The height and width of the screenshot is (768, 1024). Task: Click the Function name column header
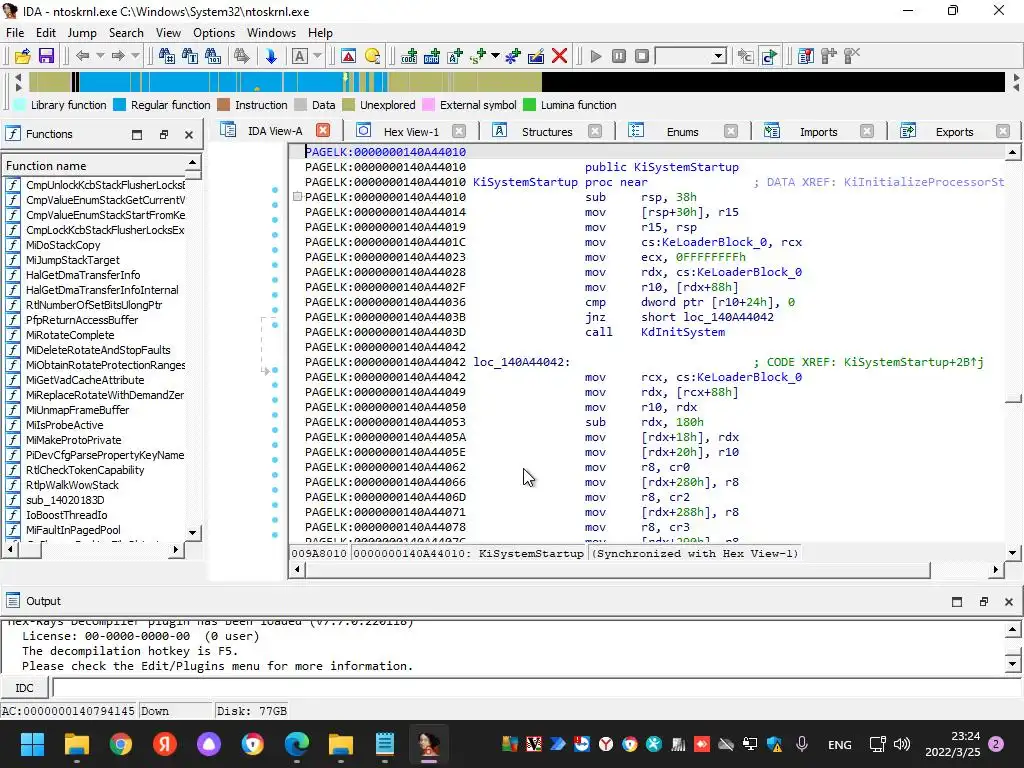(x=95, y=166)
